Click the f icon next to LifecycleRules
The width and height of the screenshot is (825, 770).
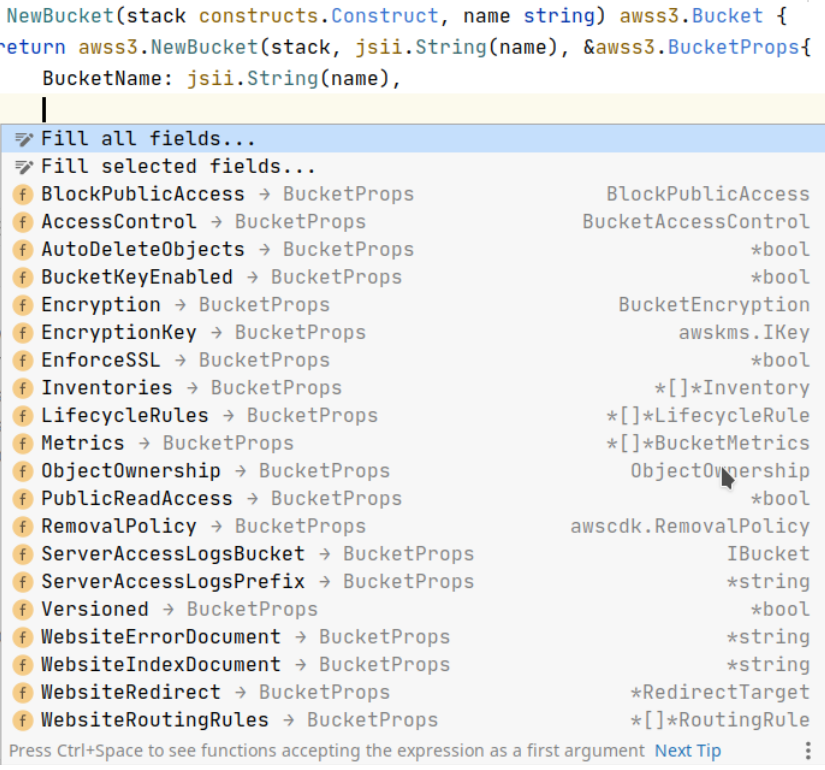[22, 415]
